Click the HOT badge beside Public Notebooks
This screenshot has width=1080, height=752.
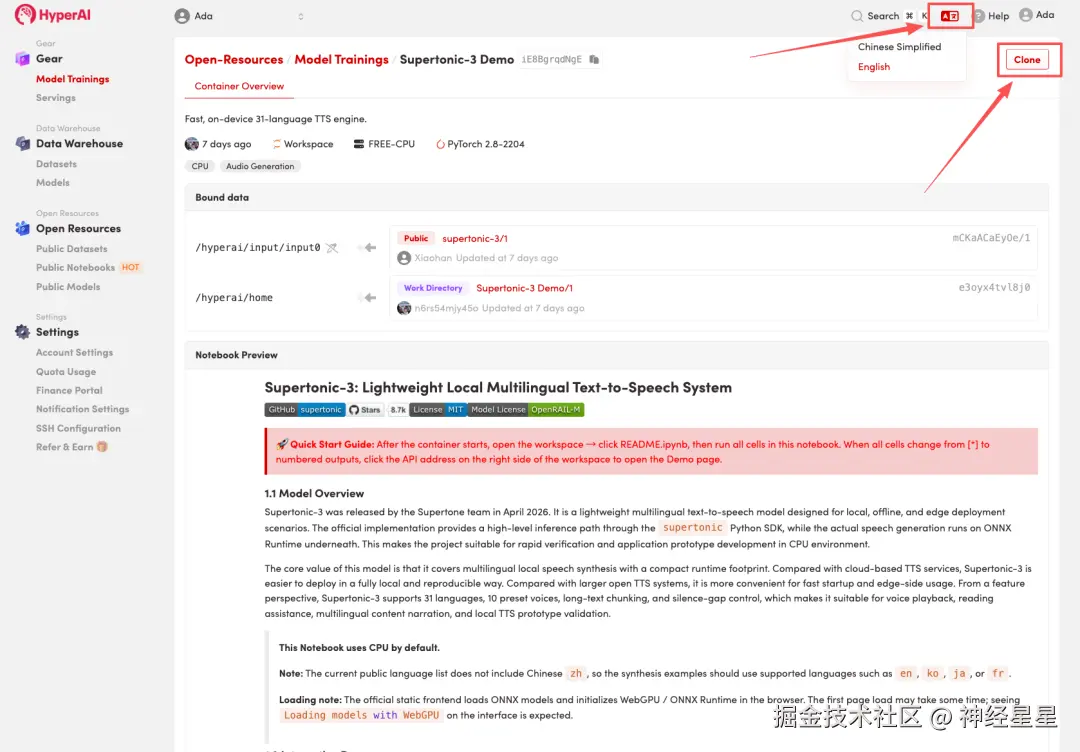pos(130,267)
